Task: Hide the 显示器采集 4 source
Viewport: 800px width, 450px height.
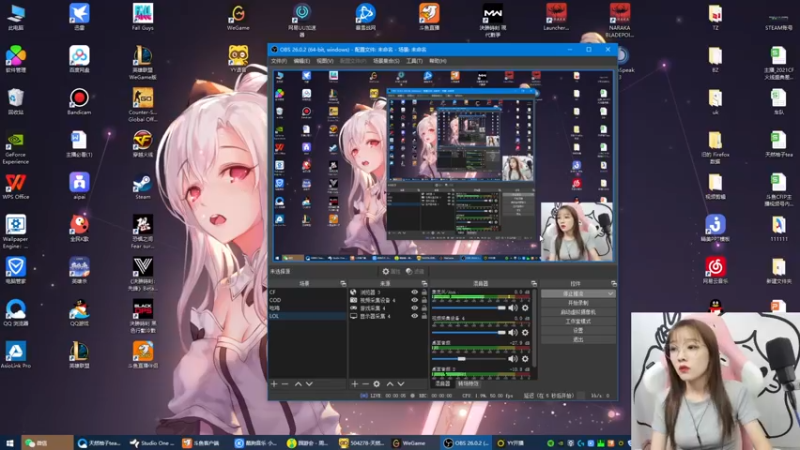Action: tap(414, 316)
